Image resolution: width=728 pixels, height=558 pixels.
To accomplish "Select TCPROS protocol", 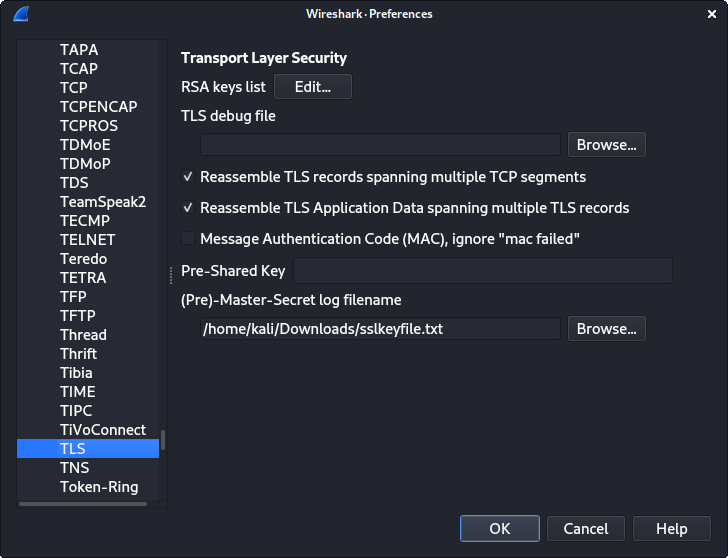I will pyautogui.click(x=88, y=126).
